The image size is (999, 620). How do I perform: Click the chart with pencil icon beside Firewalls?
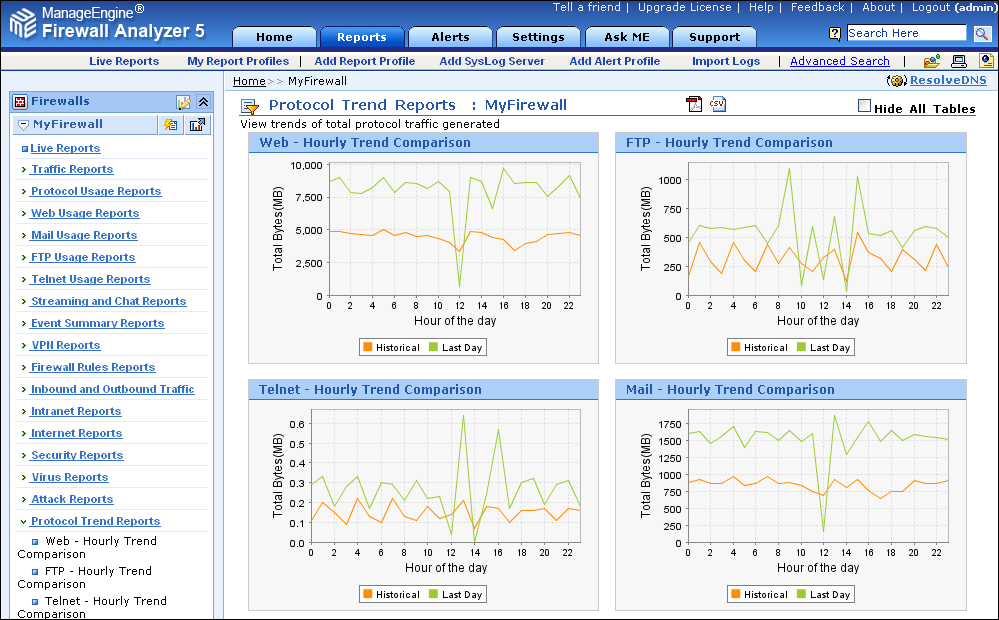(183, 102)
